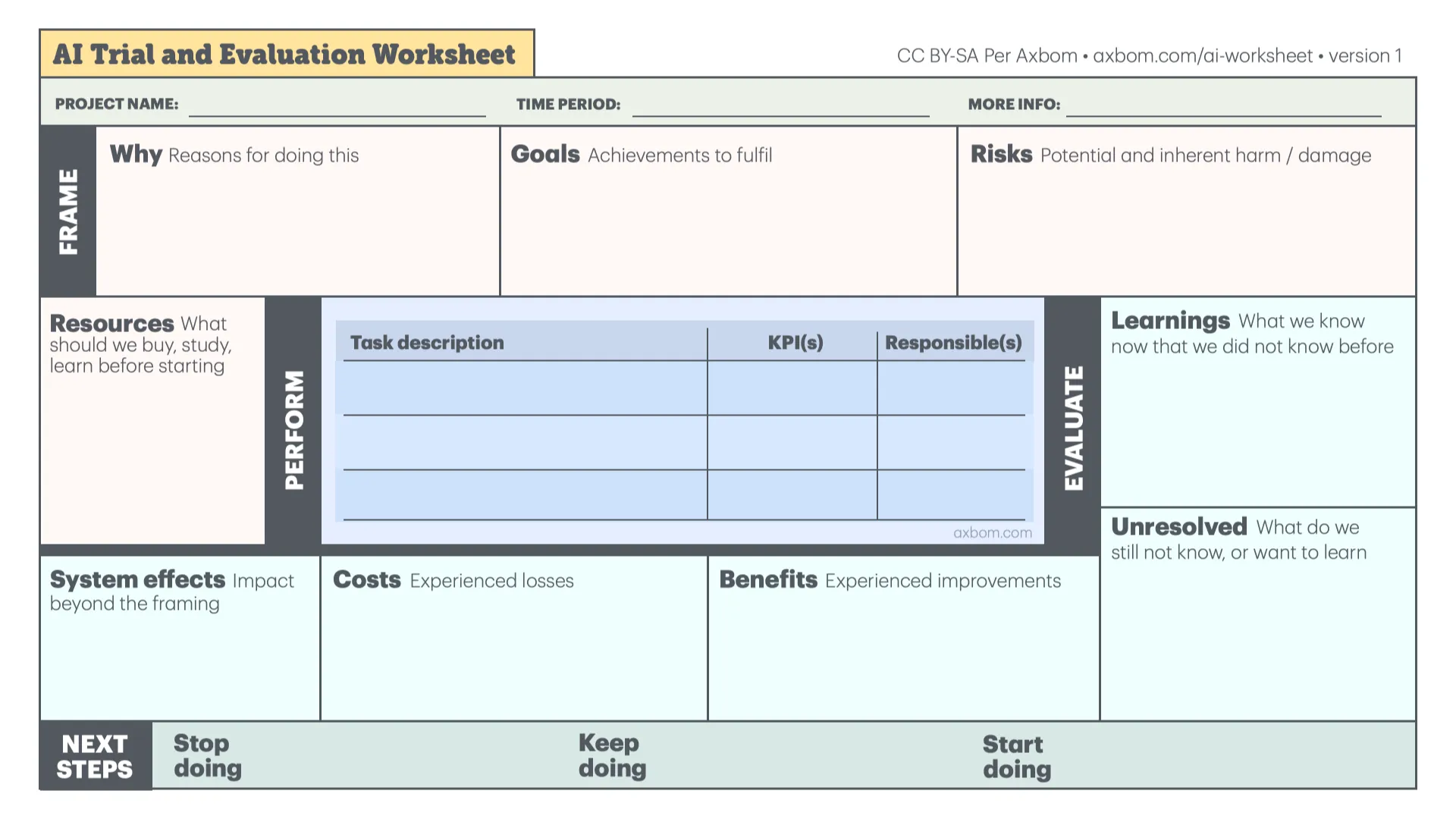The width and height of the screenshot is (1456, 819).
Task: Select the Risks potential harm box
Action: click(x=1187, y=211)
